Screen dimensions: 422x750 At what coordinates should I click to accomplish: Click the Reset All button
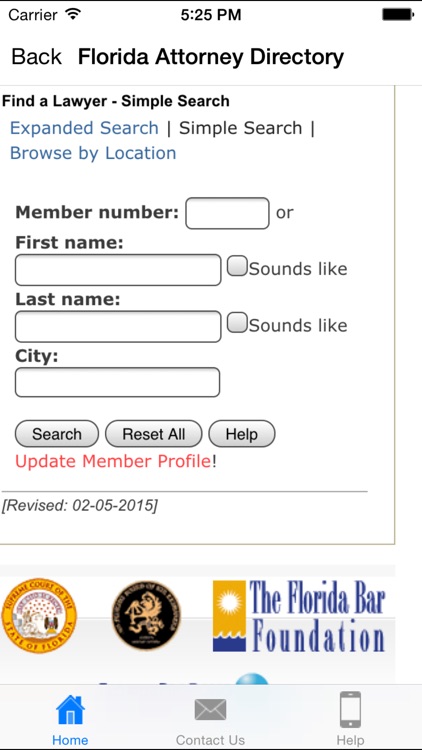pos(154,434)
